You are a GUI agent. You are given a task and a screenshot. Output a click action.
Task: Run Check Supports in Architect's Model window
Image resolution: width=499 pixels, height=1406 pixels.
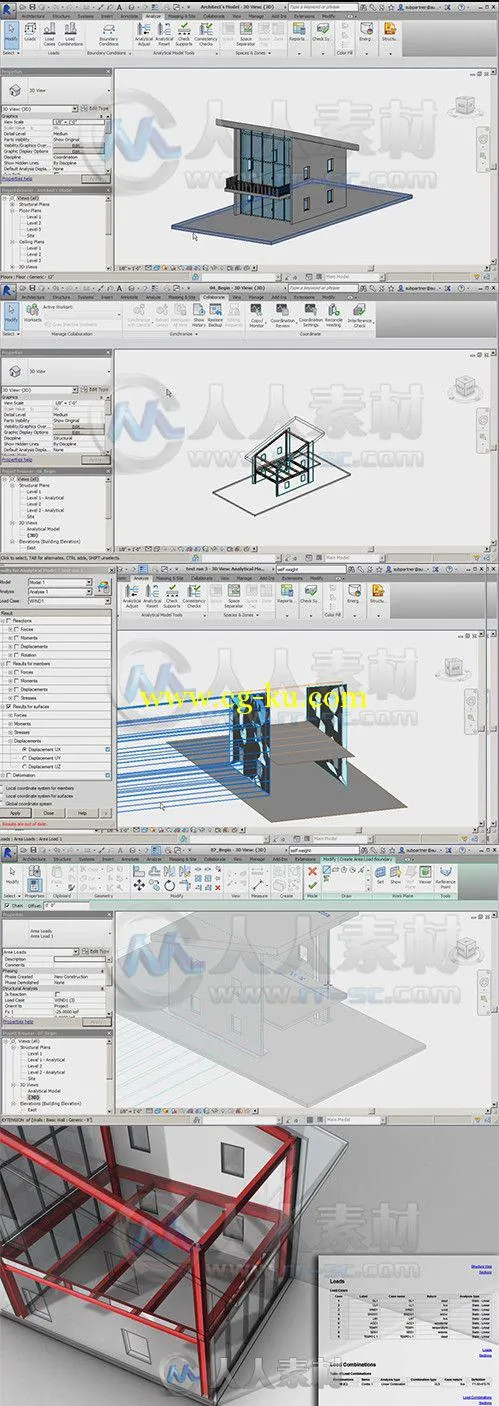click(x=182, y=36)
